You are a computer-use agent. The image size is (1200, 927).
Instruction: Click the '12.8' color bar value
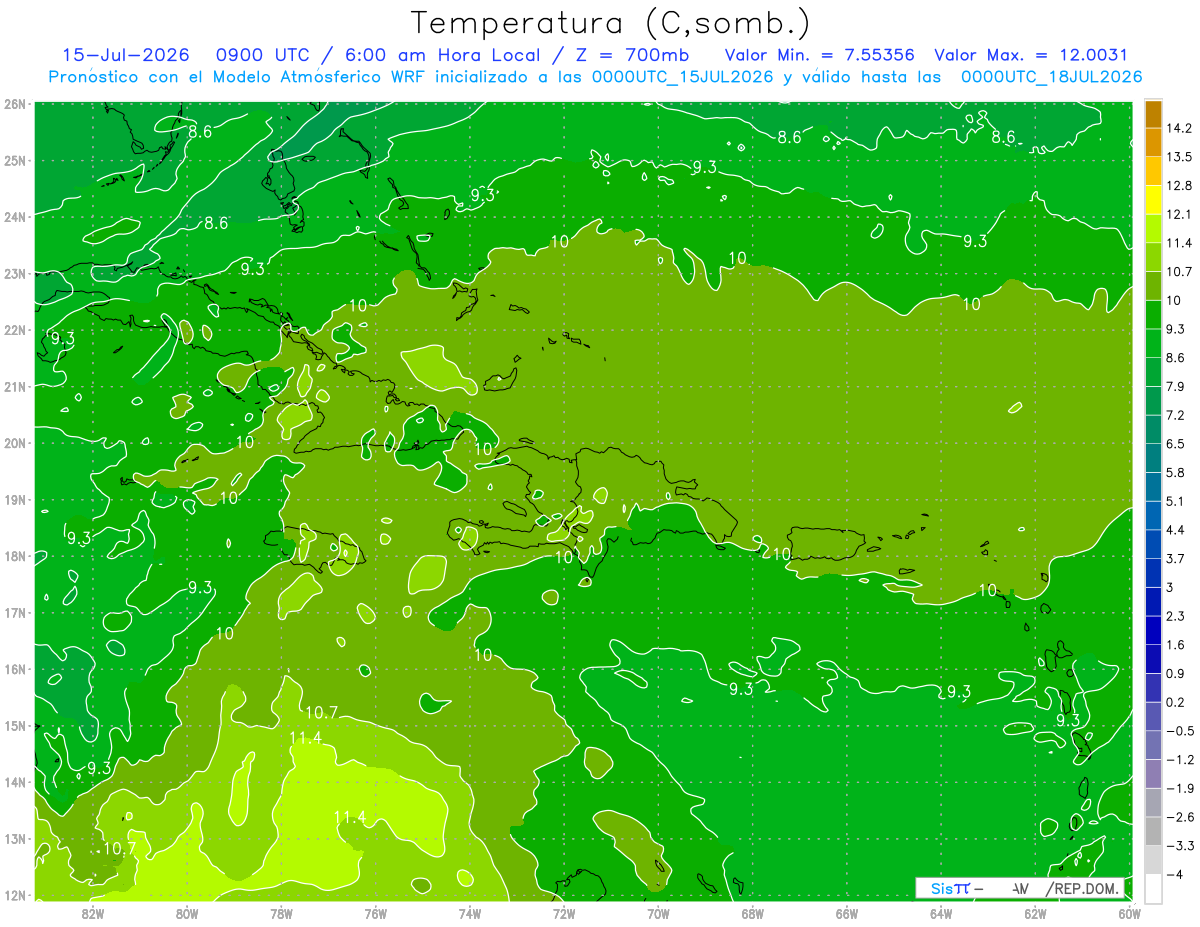click(x=1179, y=186)
